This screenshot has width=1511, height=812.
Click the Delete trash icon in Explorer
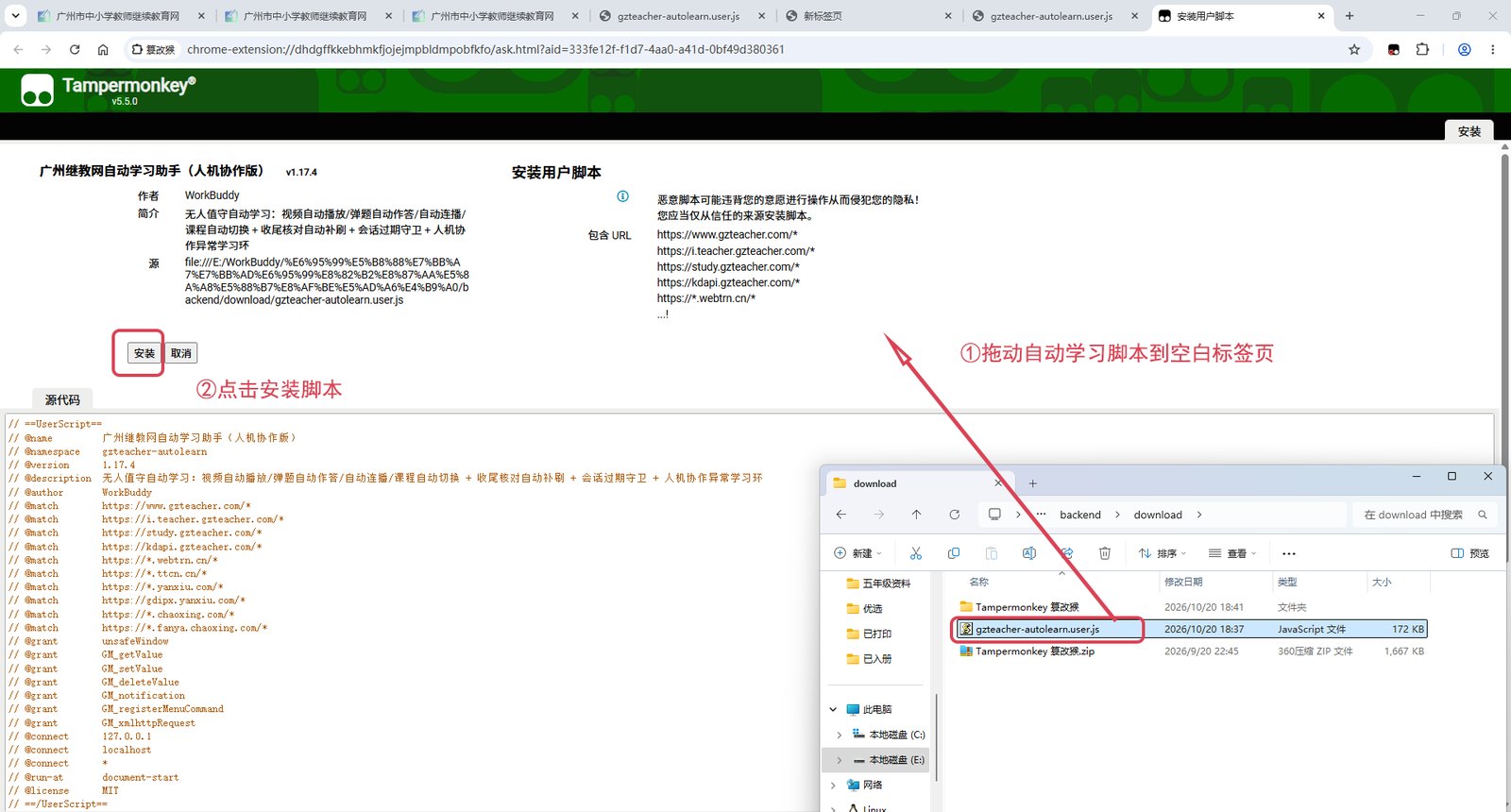tap(1105, 553)
